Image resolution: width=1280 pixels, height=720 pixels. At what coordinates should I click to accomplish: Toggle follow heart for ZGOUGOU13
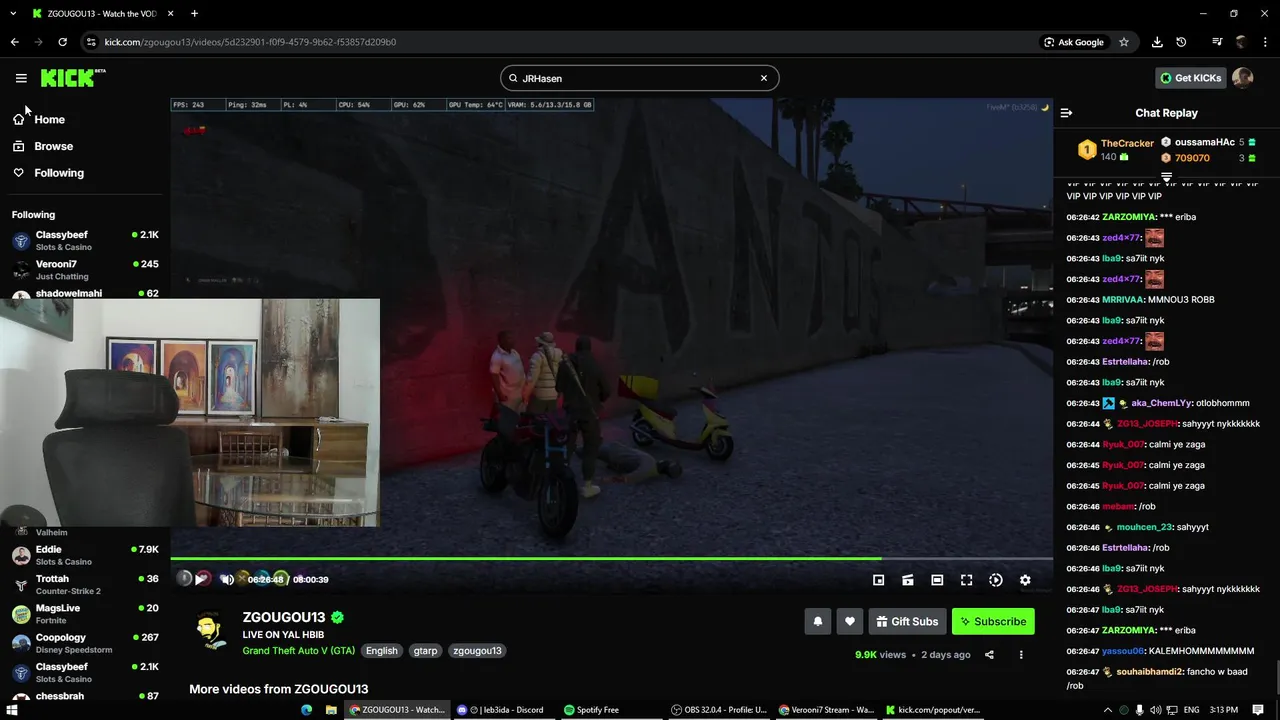coord(850,621)
